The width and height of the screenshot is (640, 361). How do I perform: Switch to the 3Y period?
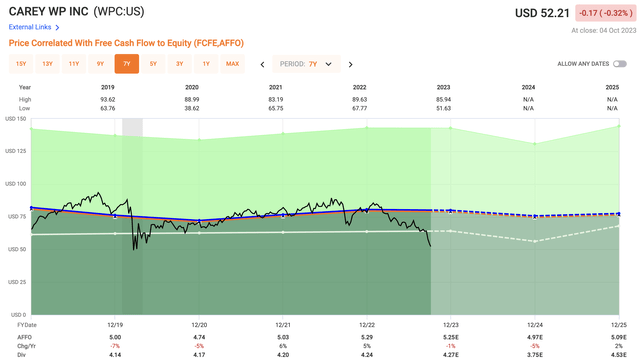180,64
